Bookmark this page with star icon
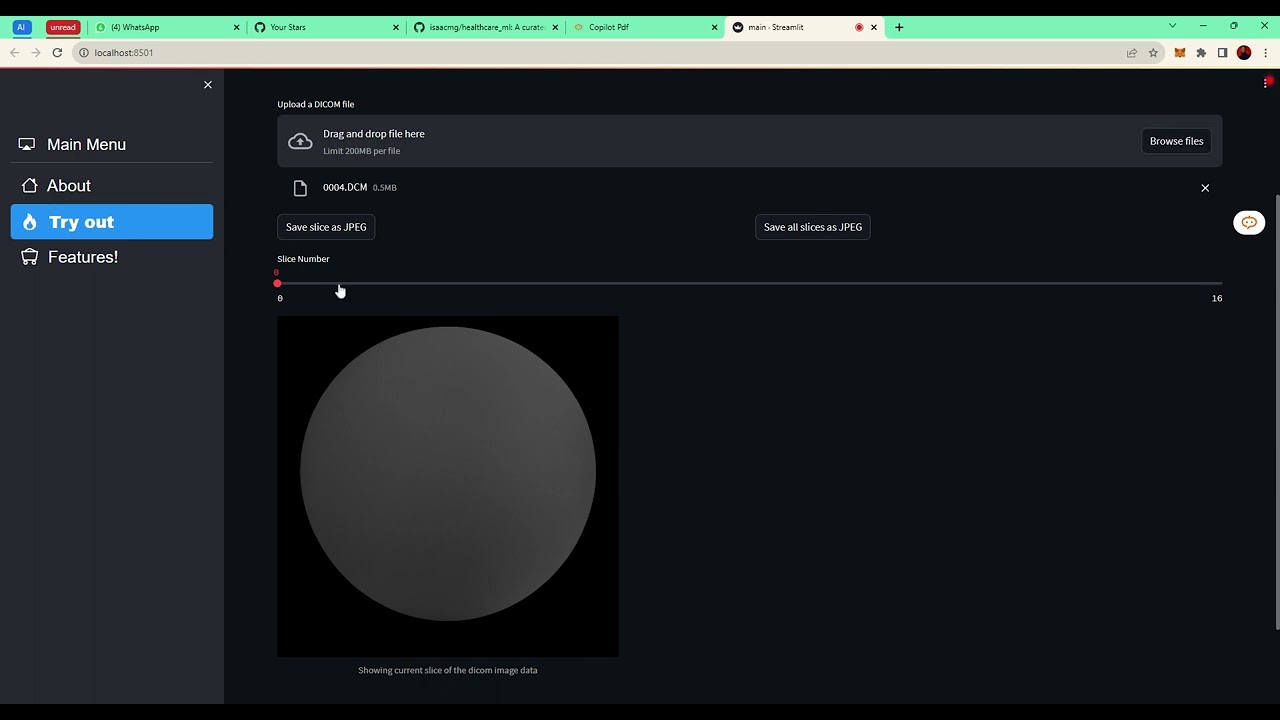Screen dimensions: 1280x720 [1153, 53]
